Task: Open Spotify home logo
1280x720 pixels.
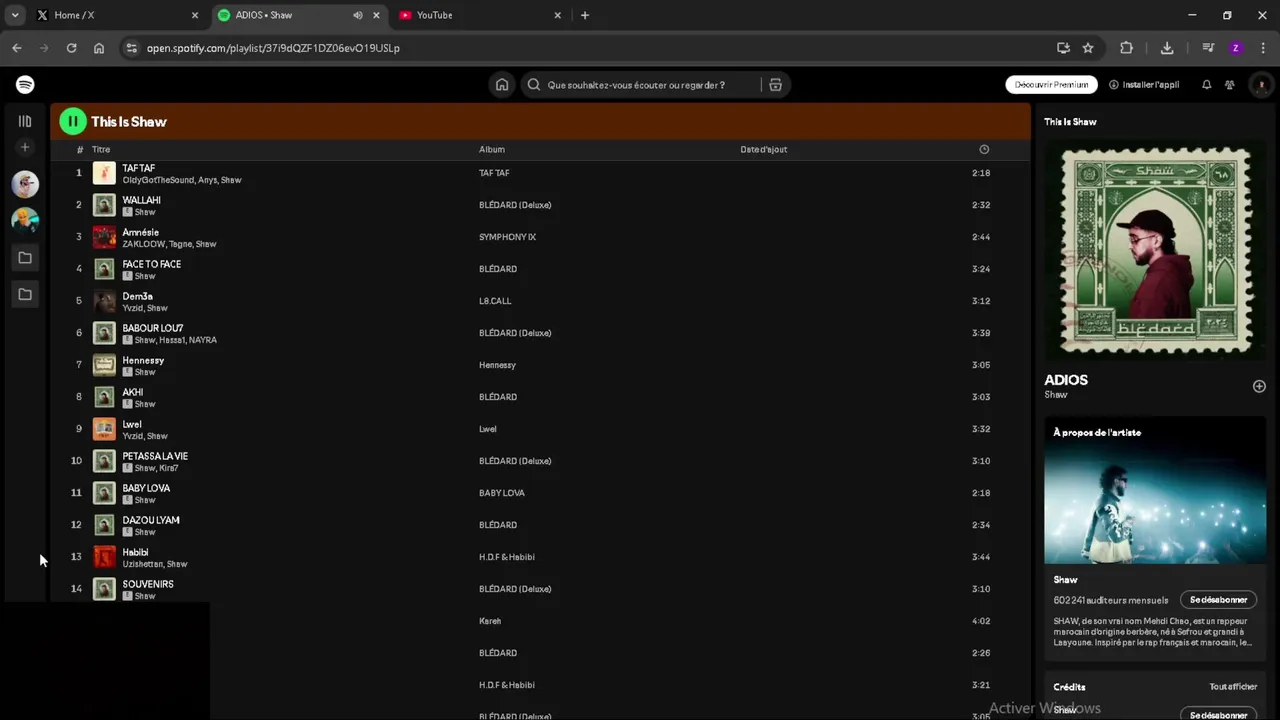Action: coord(25,85)
